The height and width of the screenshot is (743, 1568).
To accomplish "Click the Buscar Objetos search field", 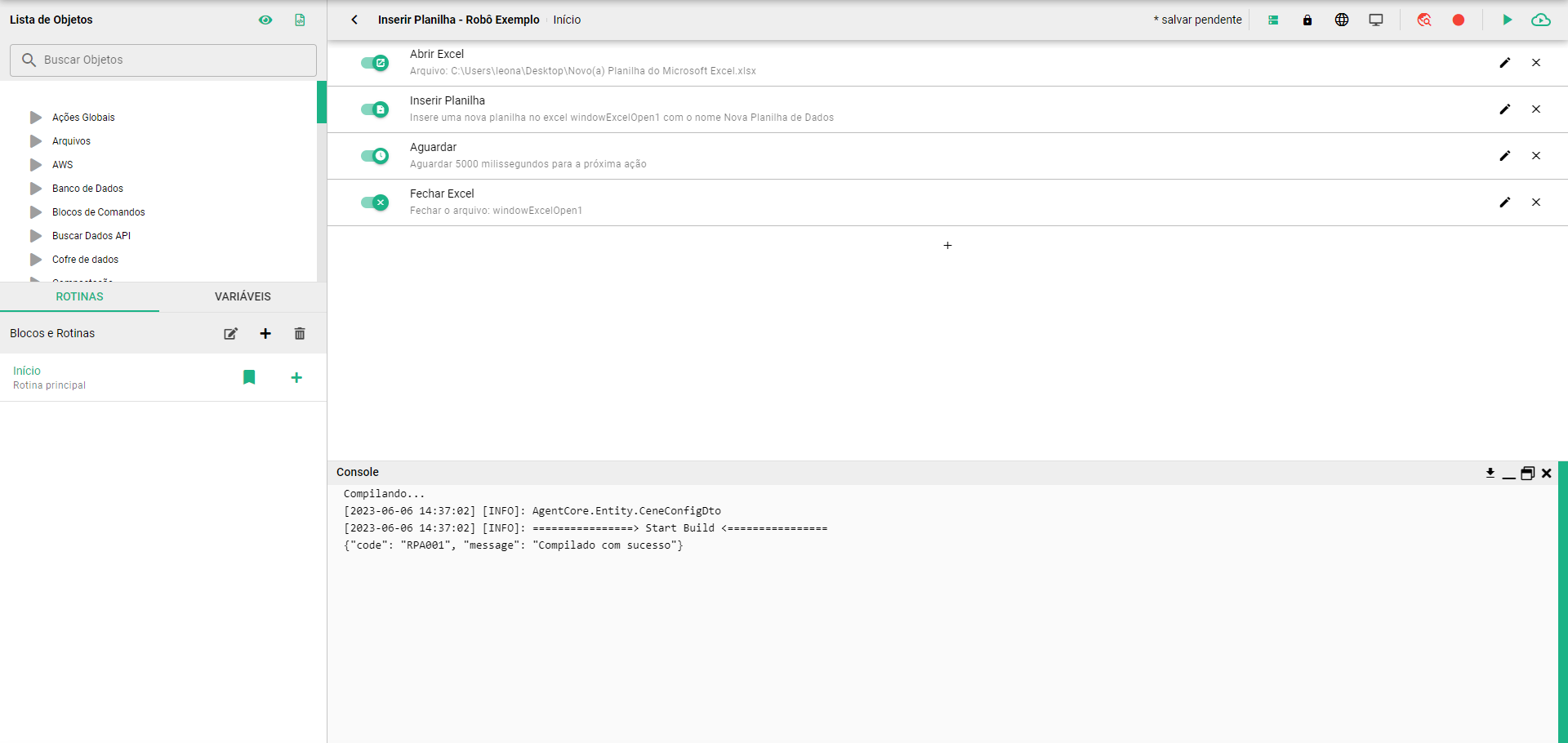I will click(163, 60).
